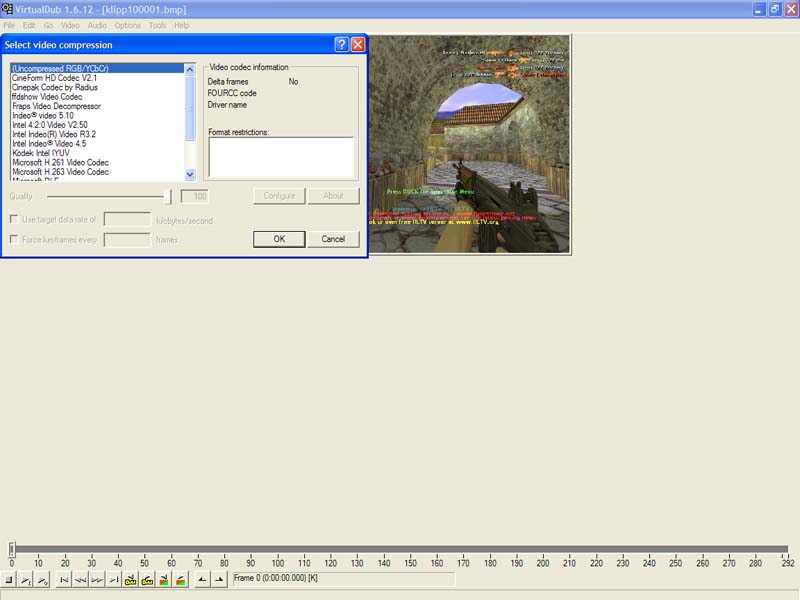
Task: Click the timeline at frame 100
Action: click(x=278, y=563)
